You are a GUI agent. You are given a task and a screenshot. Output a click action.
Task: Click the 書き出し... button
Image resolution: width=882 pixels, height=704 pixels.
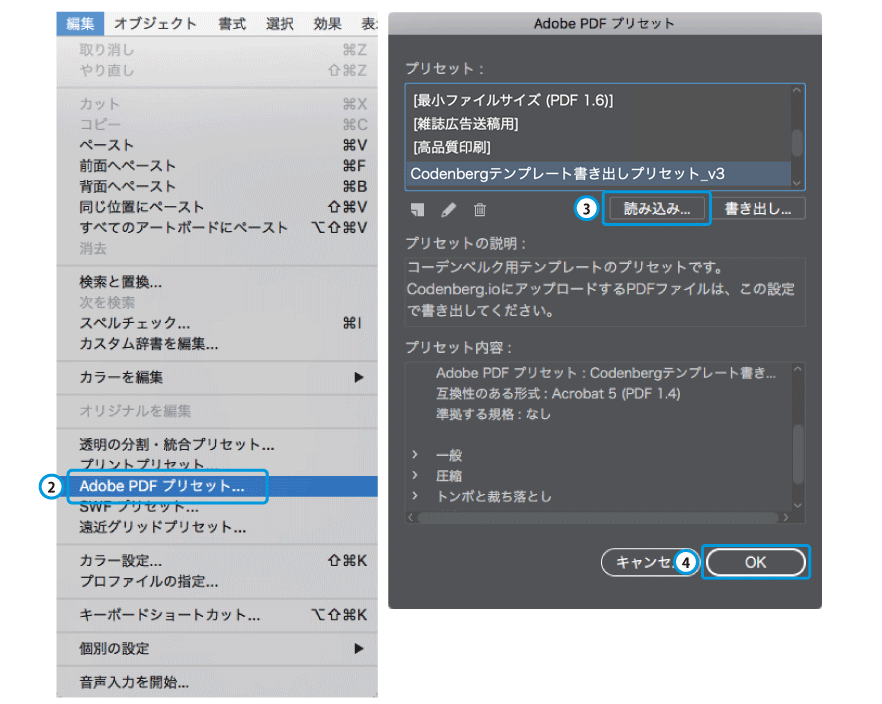(x=758, y=209)
